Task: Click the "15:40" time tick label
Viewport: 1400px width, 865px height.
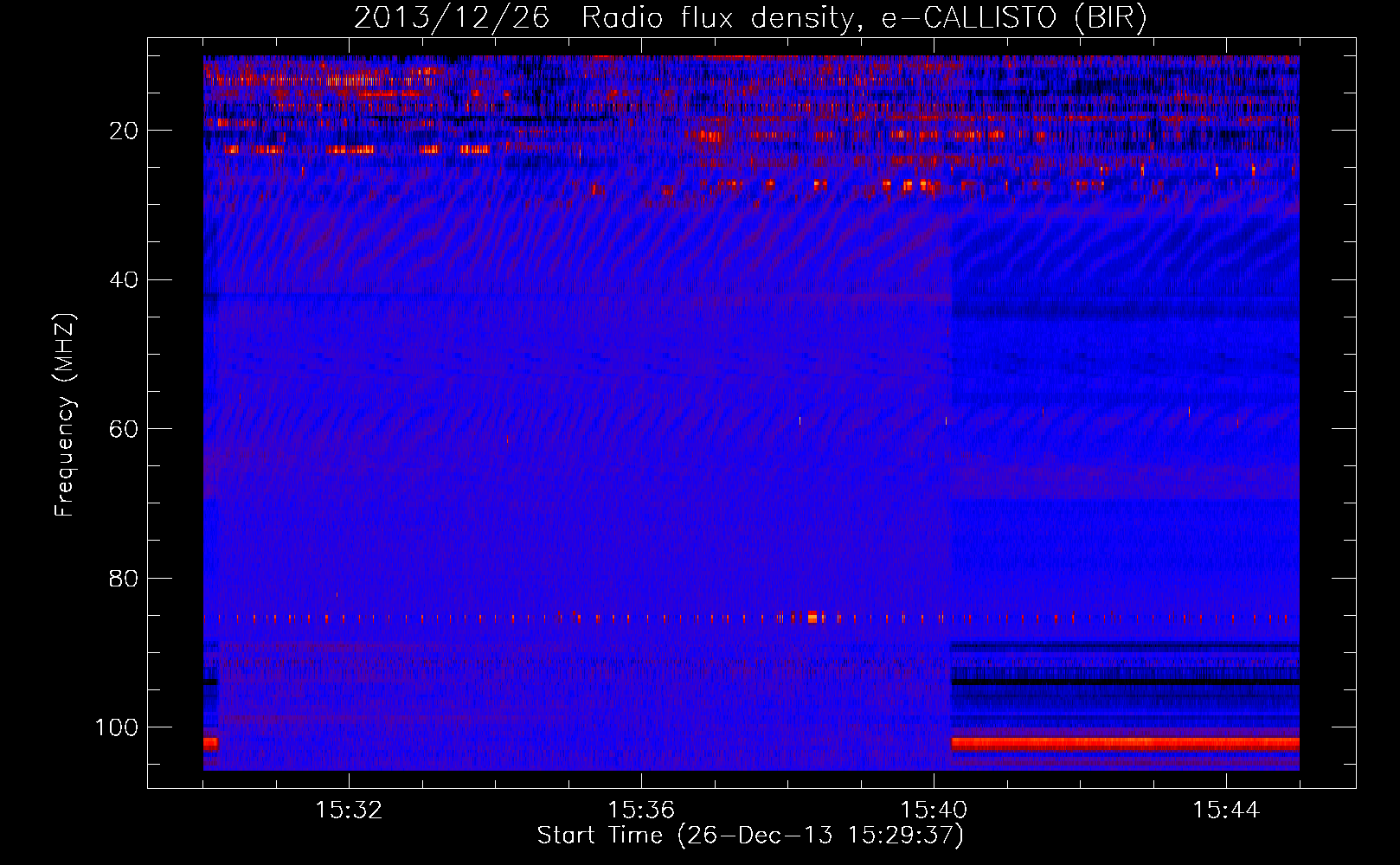Action: point(934,810)
